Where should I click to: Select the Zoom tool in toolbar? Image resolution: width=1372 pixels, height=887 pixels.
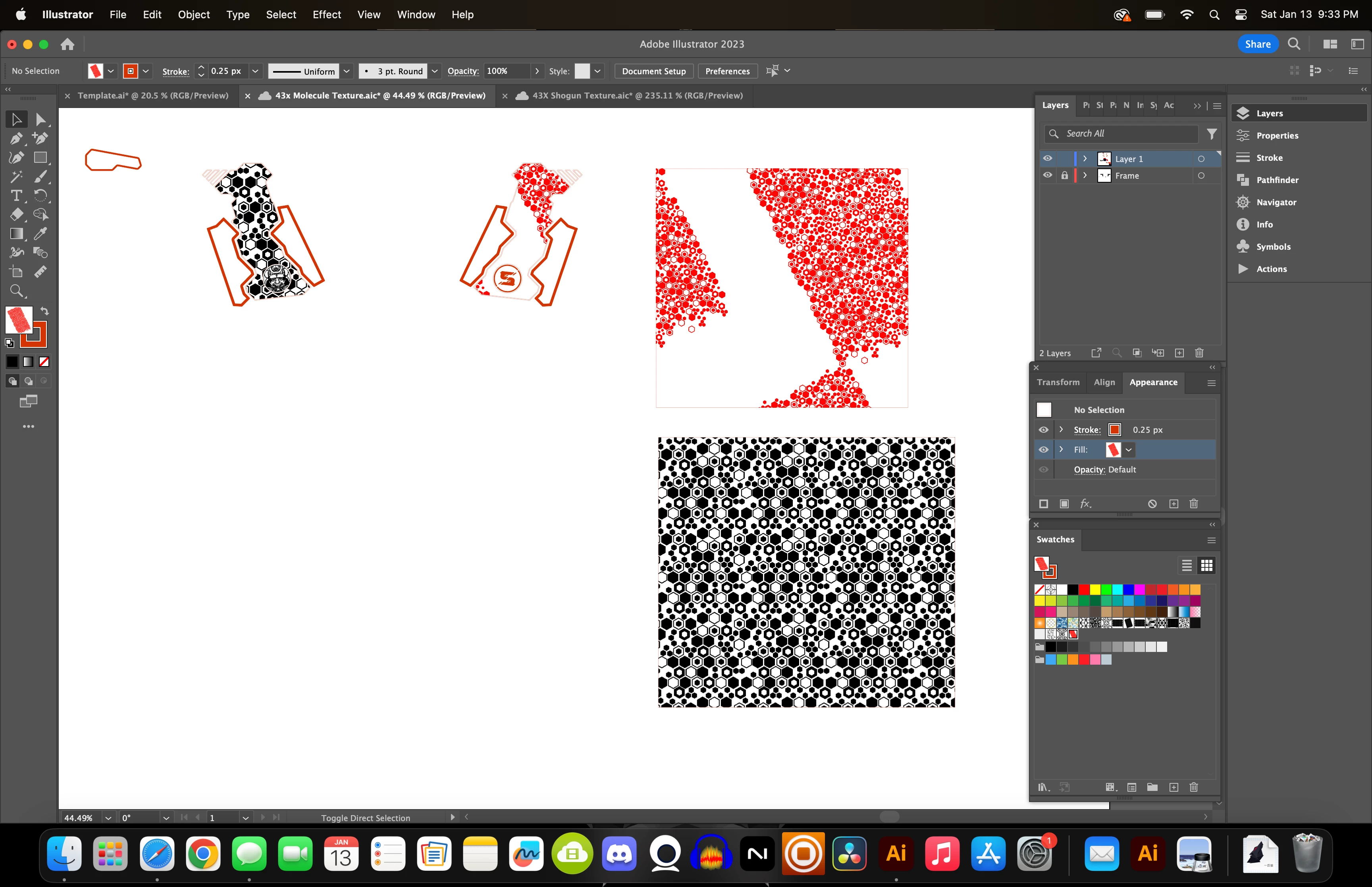click(x=16, y=291)
